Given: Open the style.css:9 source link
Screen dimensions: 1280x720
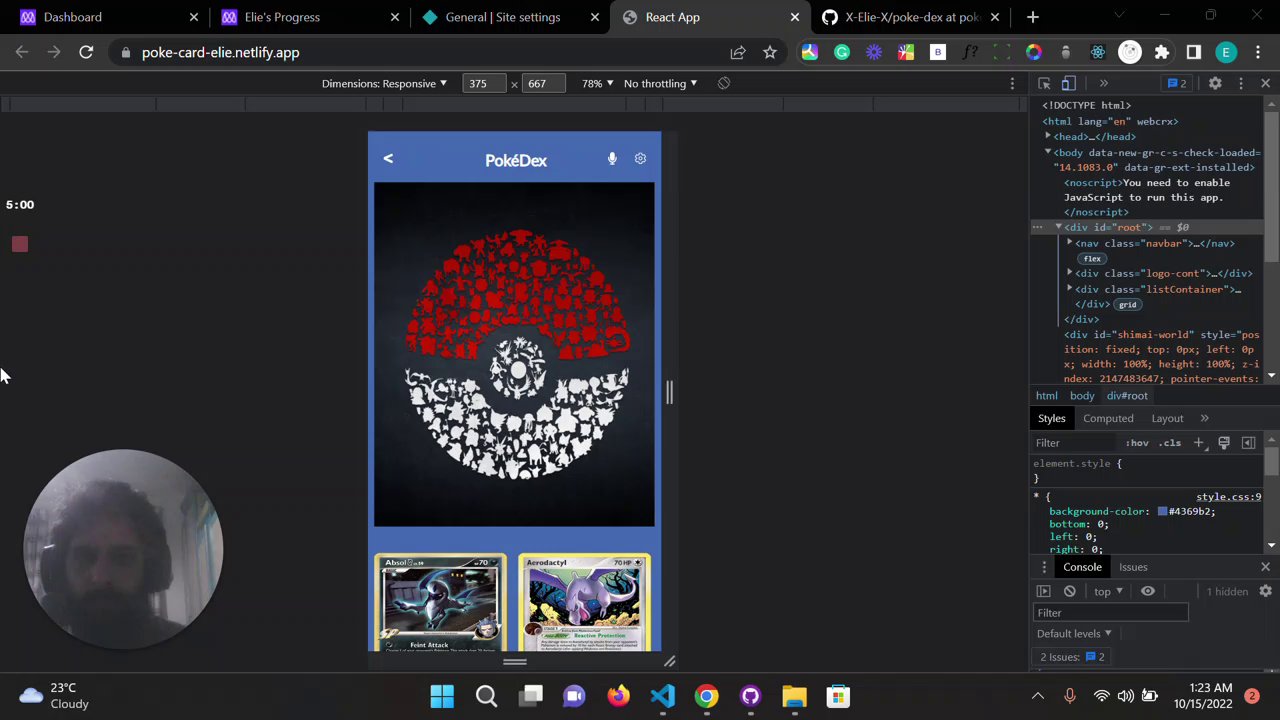Looking at the screenshot, I should coord(1228,497).
